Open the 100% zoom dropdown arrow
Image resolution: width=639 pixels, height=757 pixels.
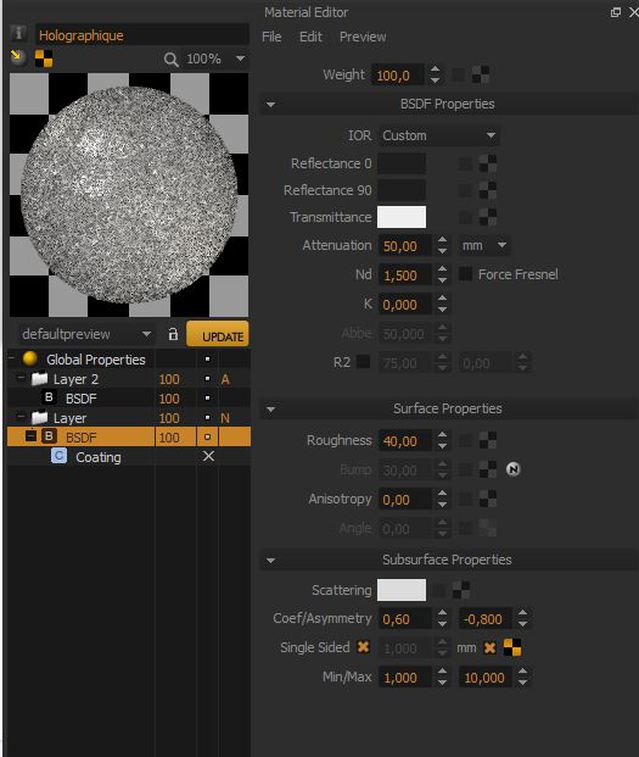tap(240, 58)
